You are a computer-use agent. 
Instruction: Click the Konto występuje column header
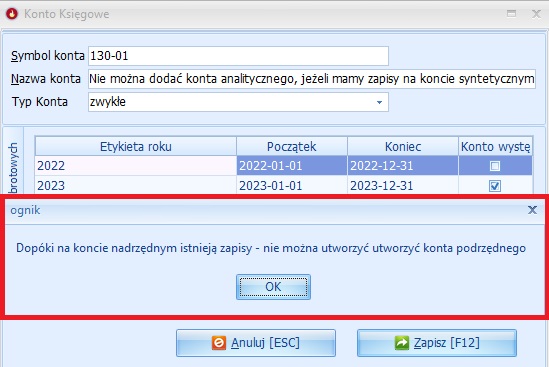click(x=495, y=146)
